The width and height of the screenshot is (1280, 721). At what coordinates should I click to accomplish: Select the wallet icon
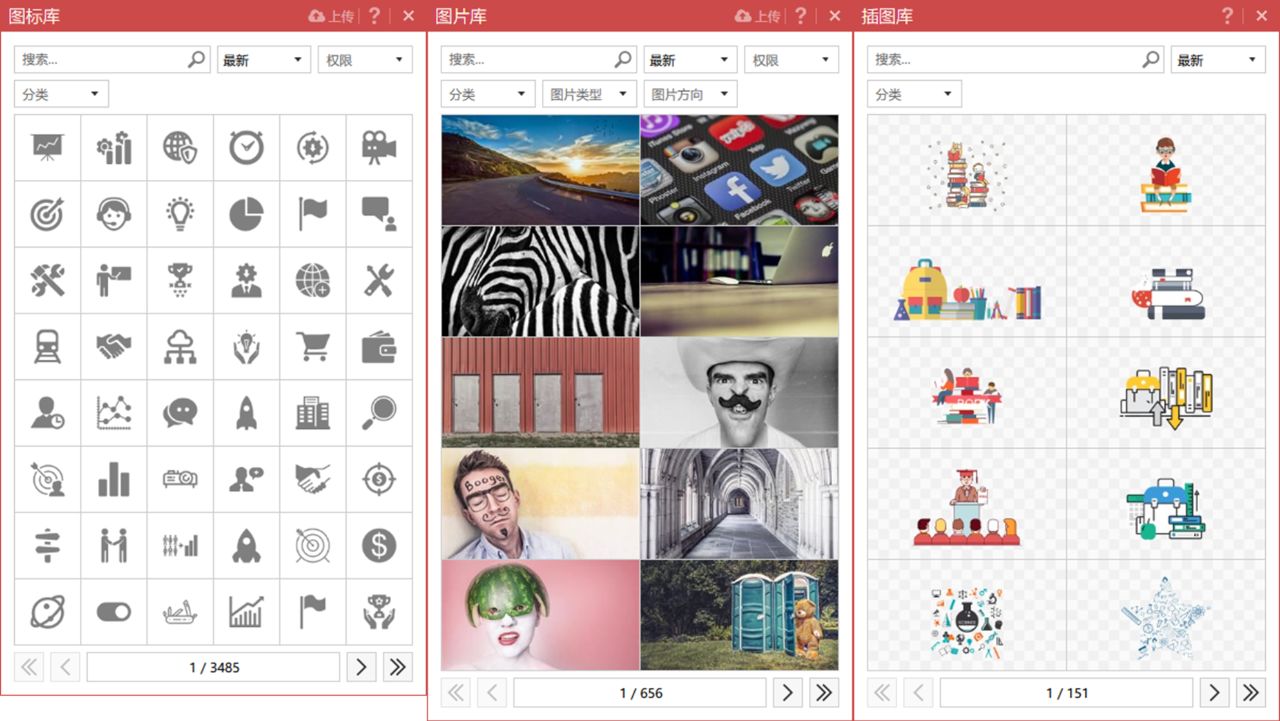click(x=379, y=347)
